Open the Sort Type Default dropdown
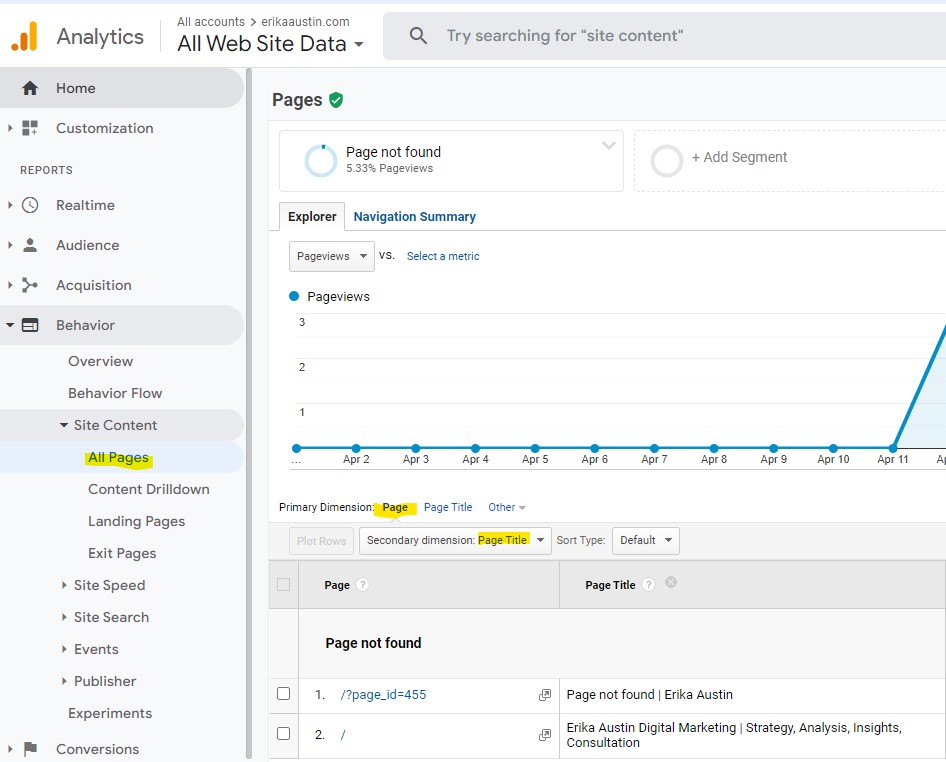The image size is (946, 762). 646,541
